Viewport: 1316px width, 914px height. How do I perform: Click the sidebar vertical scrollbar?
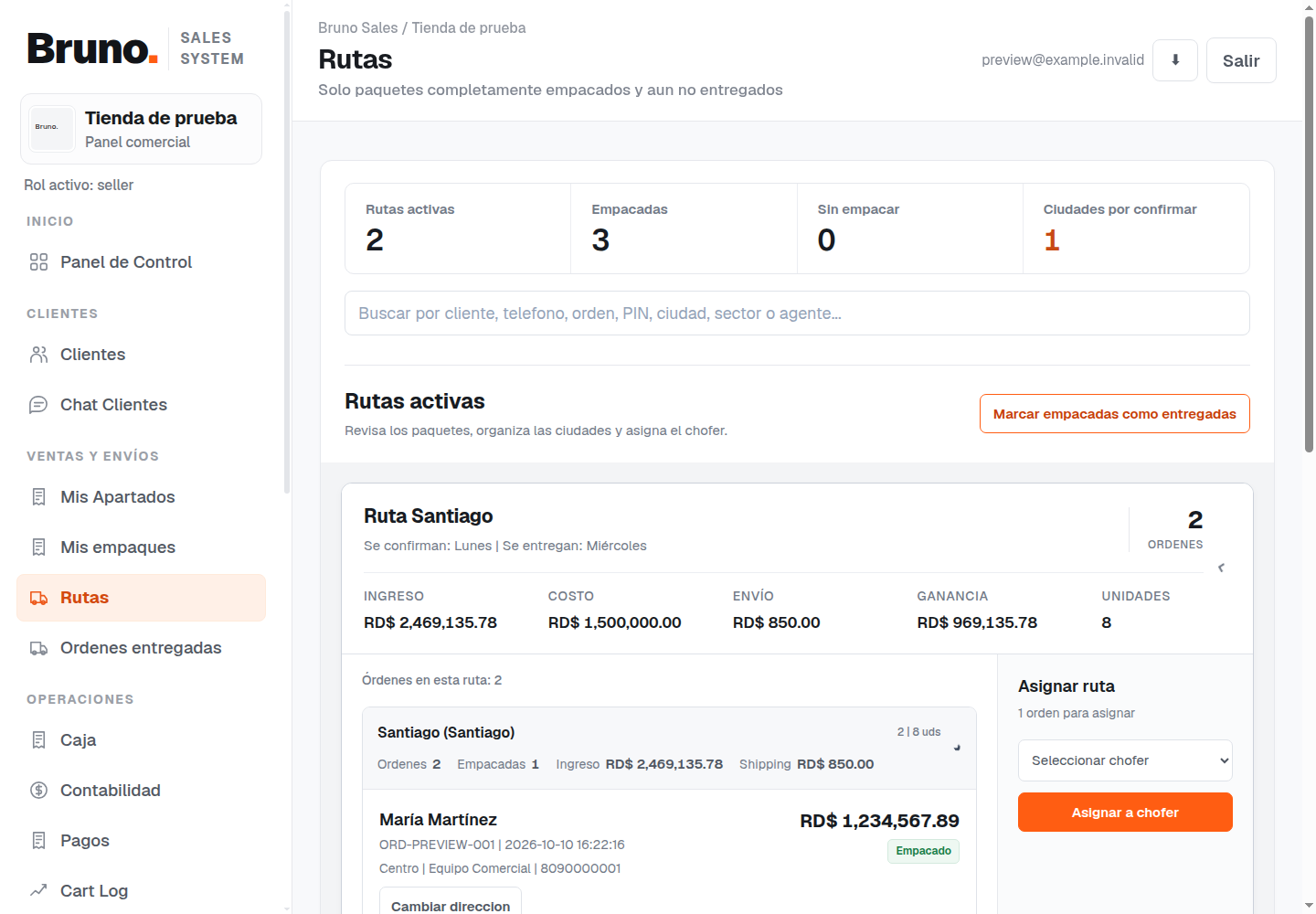tap(287, 251)
